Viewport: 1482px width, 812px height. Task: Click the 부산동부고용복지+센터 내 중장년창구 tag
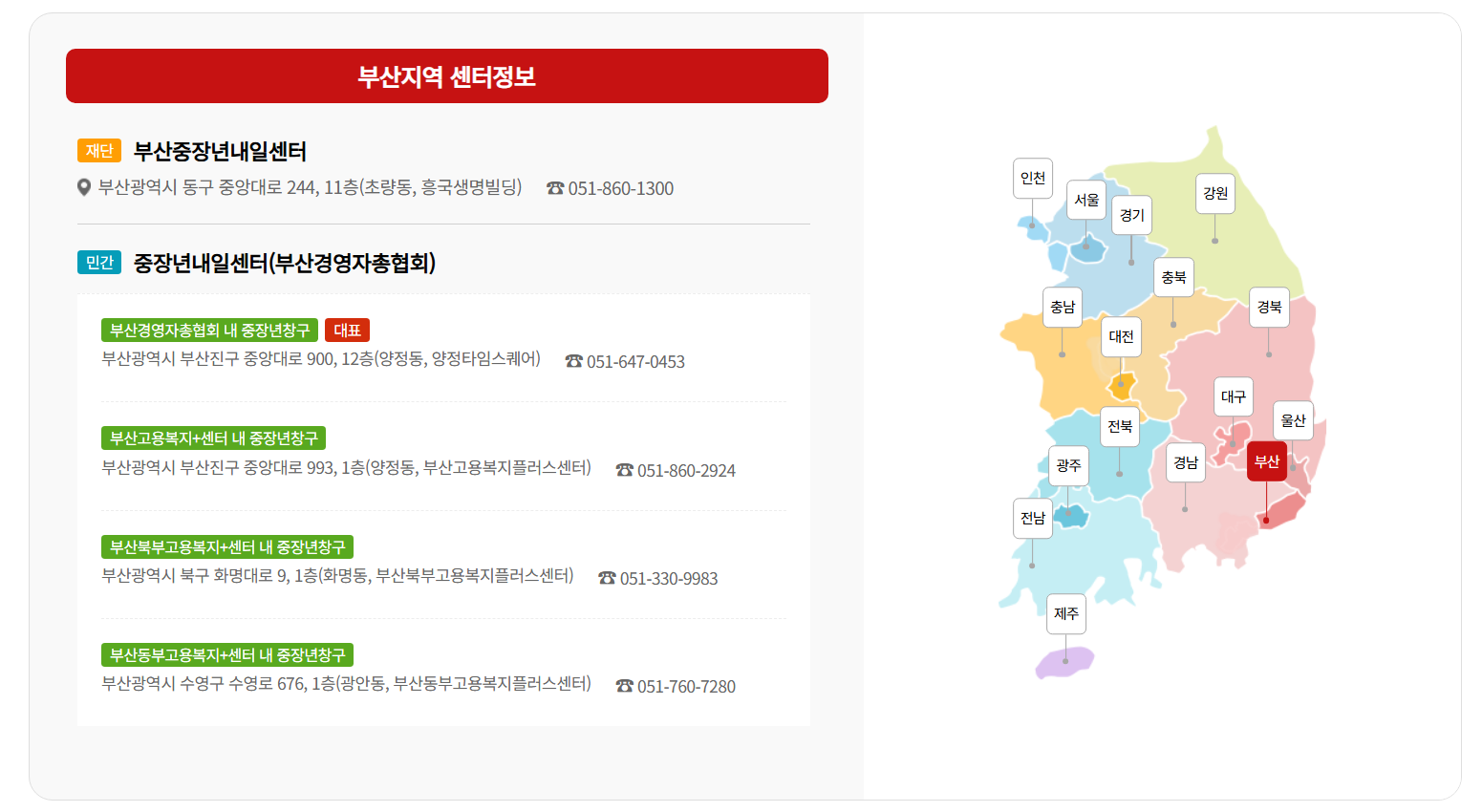[227, 655]
